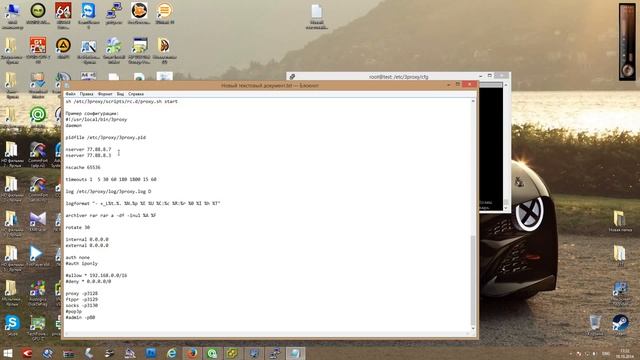
Task: Open the green Mail.ru Agent taskbar icon
Action: (212, 353)
